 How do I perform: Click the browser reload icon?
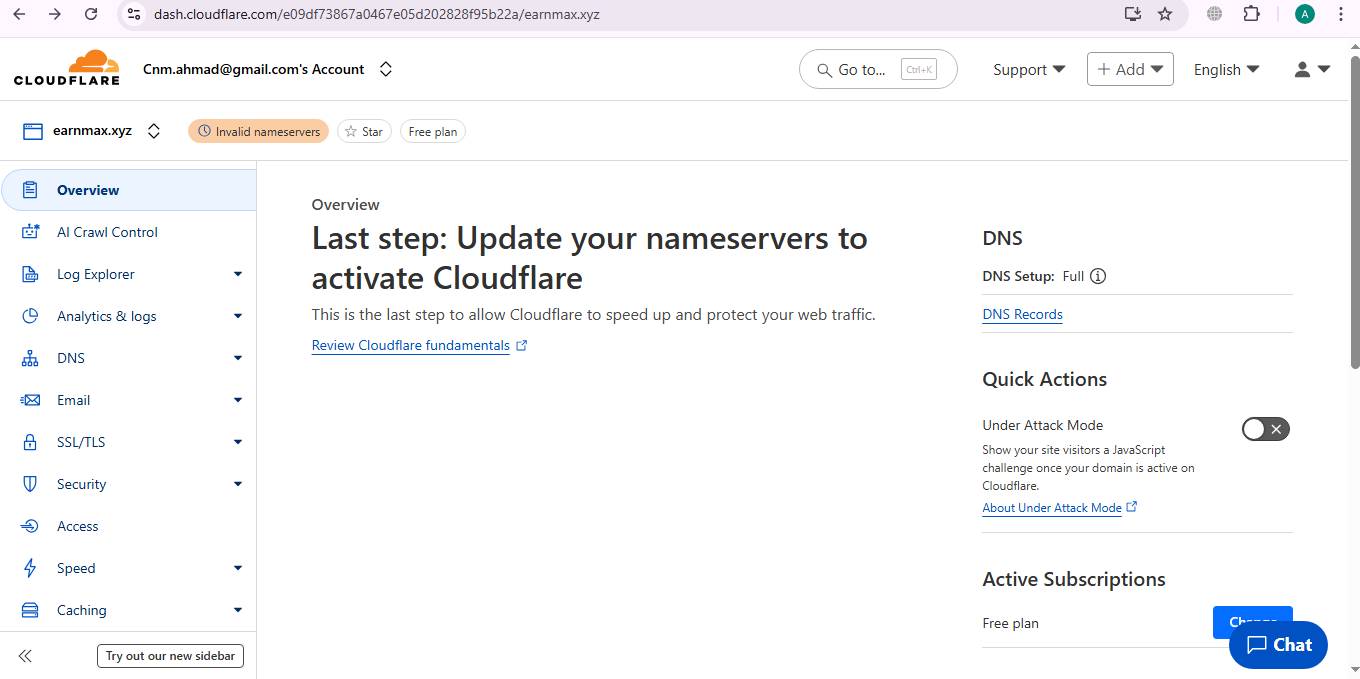pyautogui.click(x=91, y=14)
